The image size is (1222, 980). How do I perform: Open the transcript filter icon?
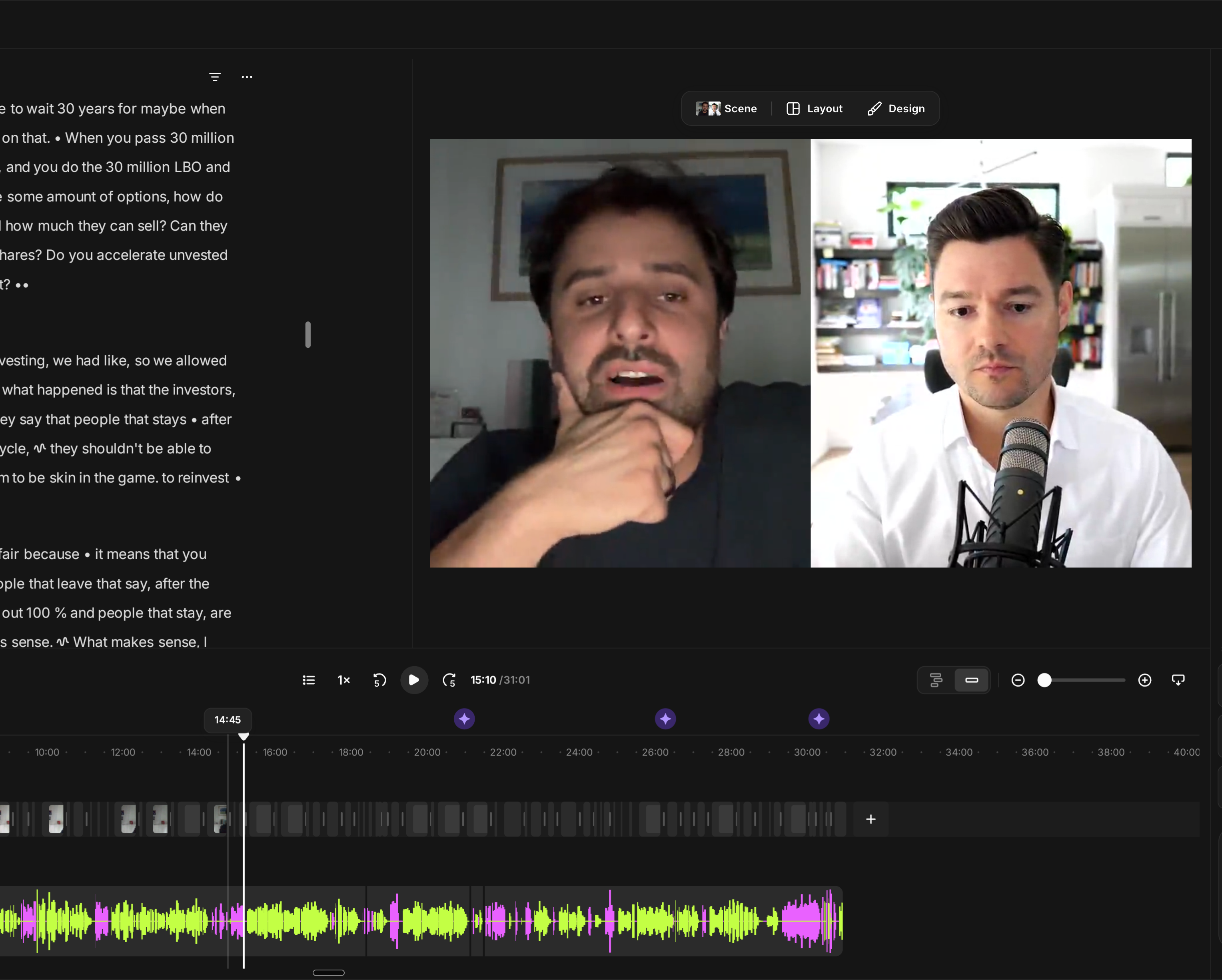click(x=215, y=77)
